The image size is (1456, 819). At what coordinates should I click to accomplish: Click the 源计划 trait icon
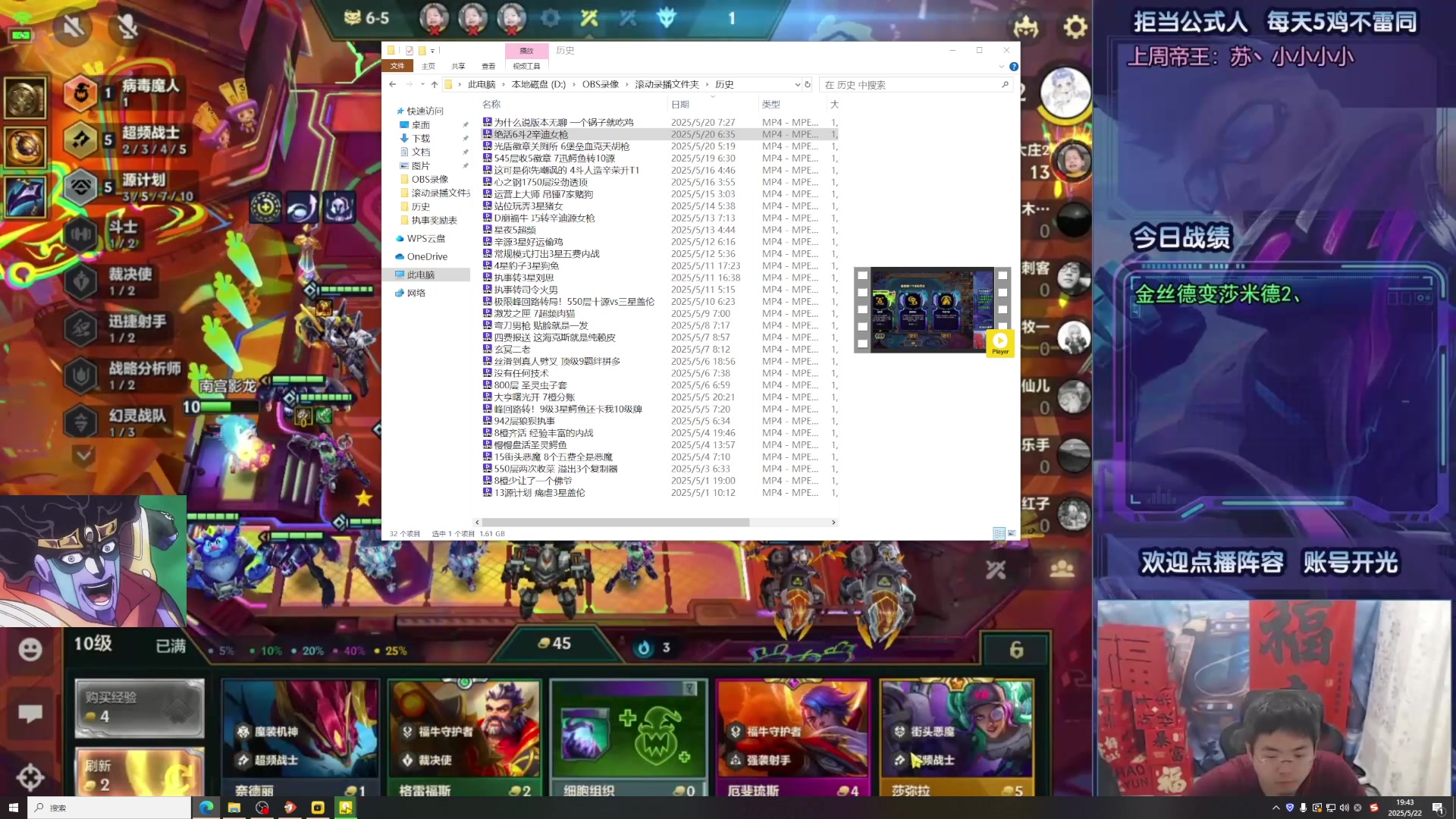tap(80, 187)
